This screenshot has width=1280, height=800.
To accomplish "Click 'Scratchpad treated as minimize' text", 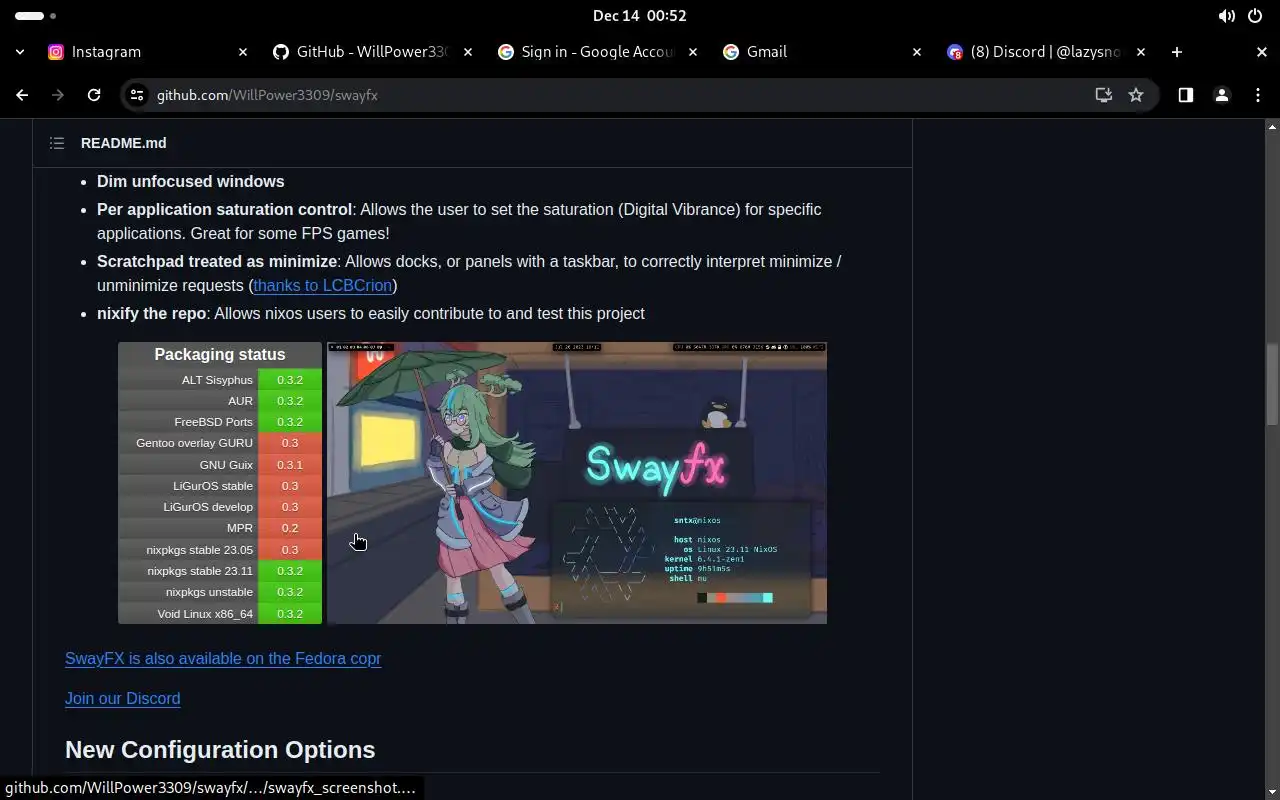I will click(217, 261).
